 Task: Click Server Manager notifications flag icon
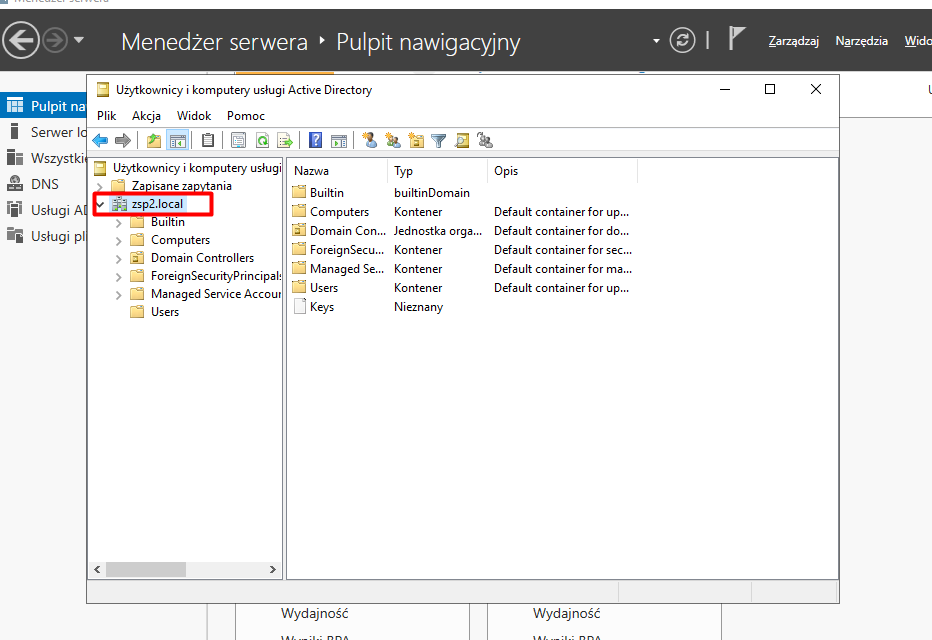point(736,40)
